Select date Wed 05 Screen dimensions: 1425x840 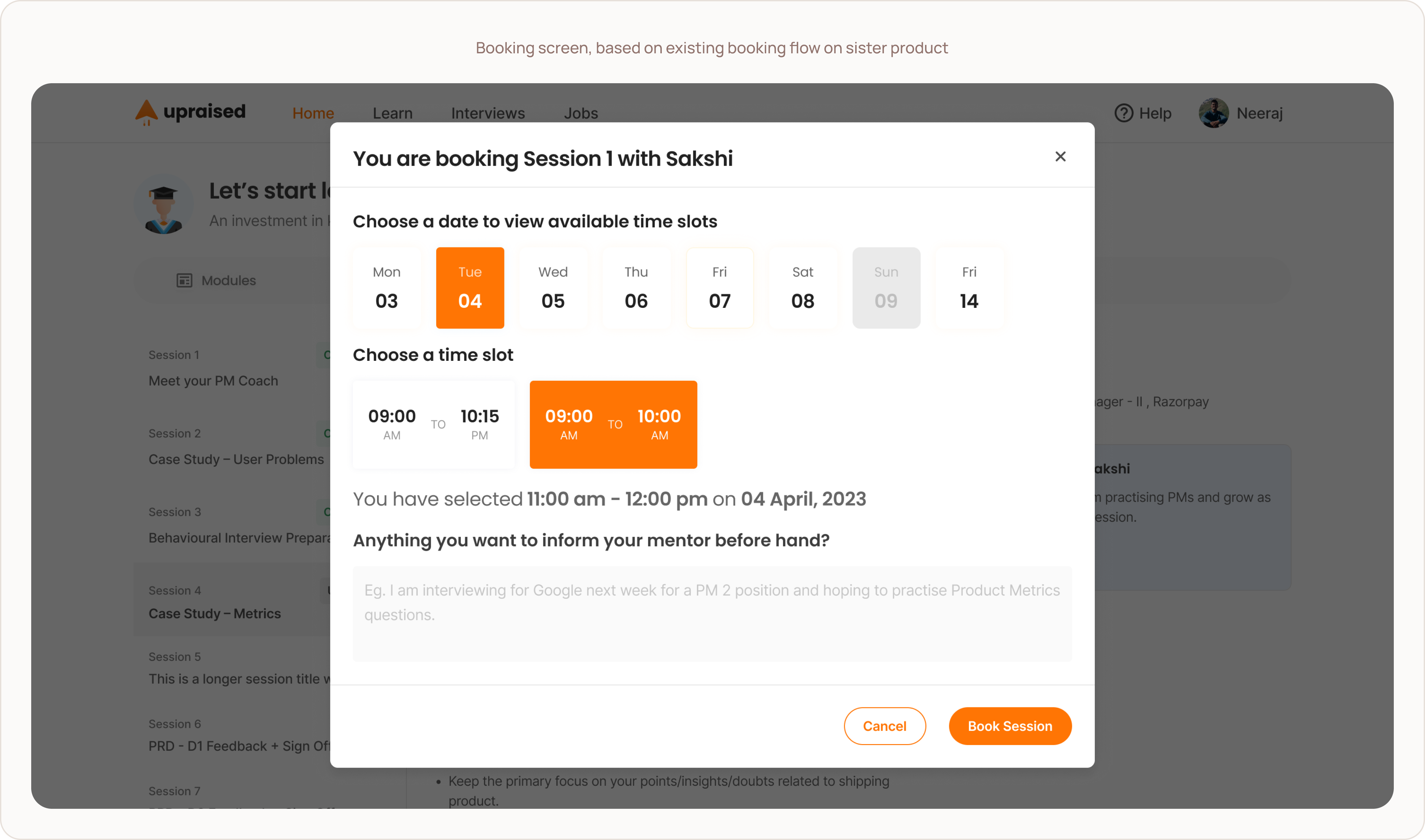(x=553, y=288)
